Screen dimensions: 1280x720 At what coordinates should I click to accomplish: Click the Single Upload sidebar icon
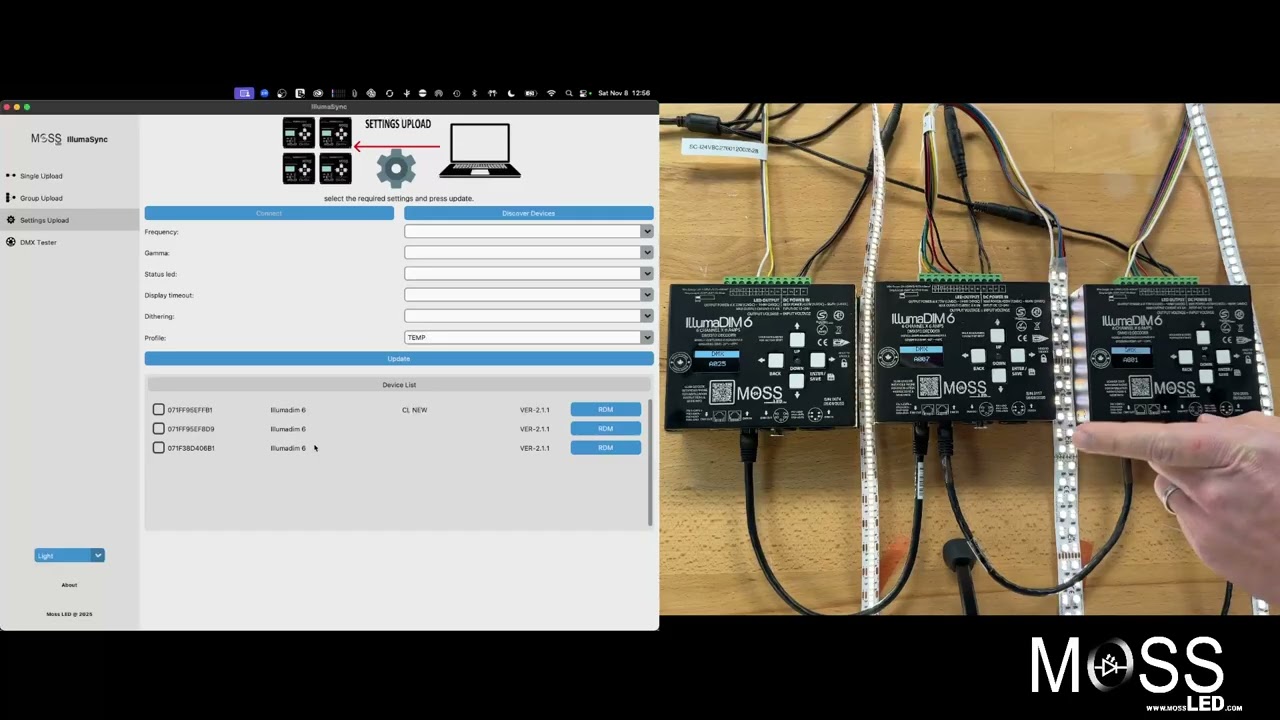(x=11, y=176)
